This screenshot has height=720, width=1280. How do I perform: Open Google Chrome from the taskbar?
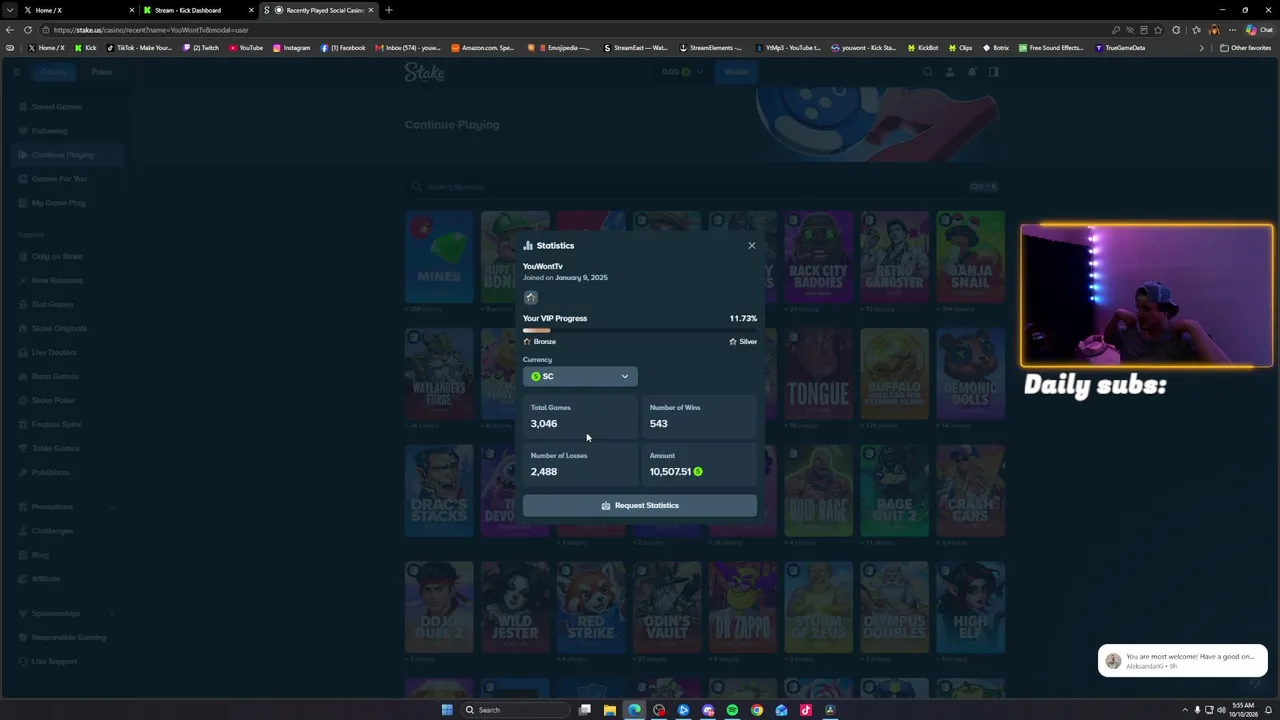tap(757, 710)
